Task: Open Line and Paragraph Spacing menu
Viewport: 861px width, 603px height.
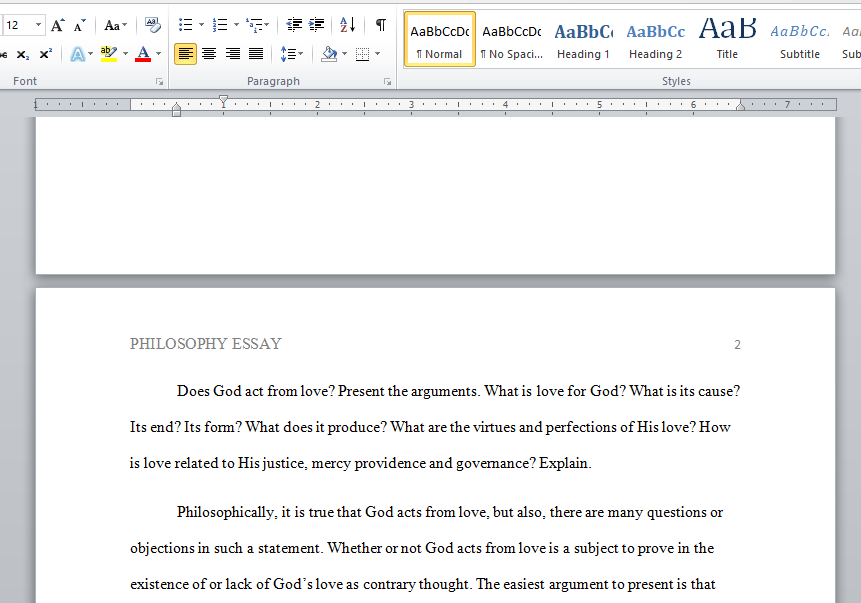Action: 292,54
